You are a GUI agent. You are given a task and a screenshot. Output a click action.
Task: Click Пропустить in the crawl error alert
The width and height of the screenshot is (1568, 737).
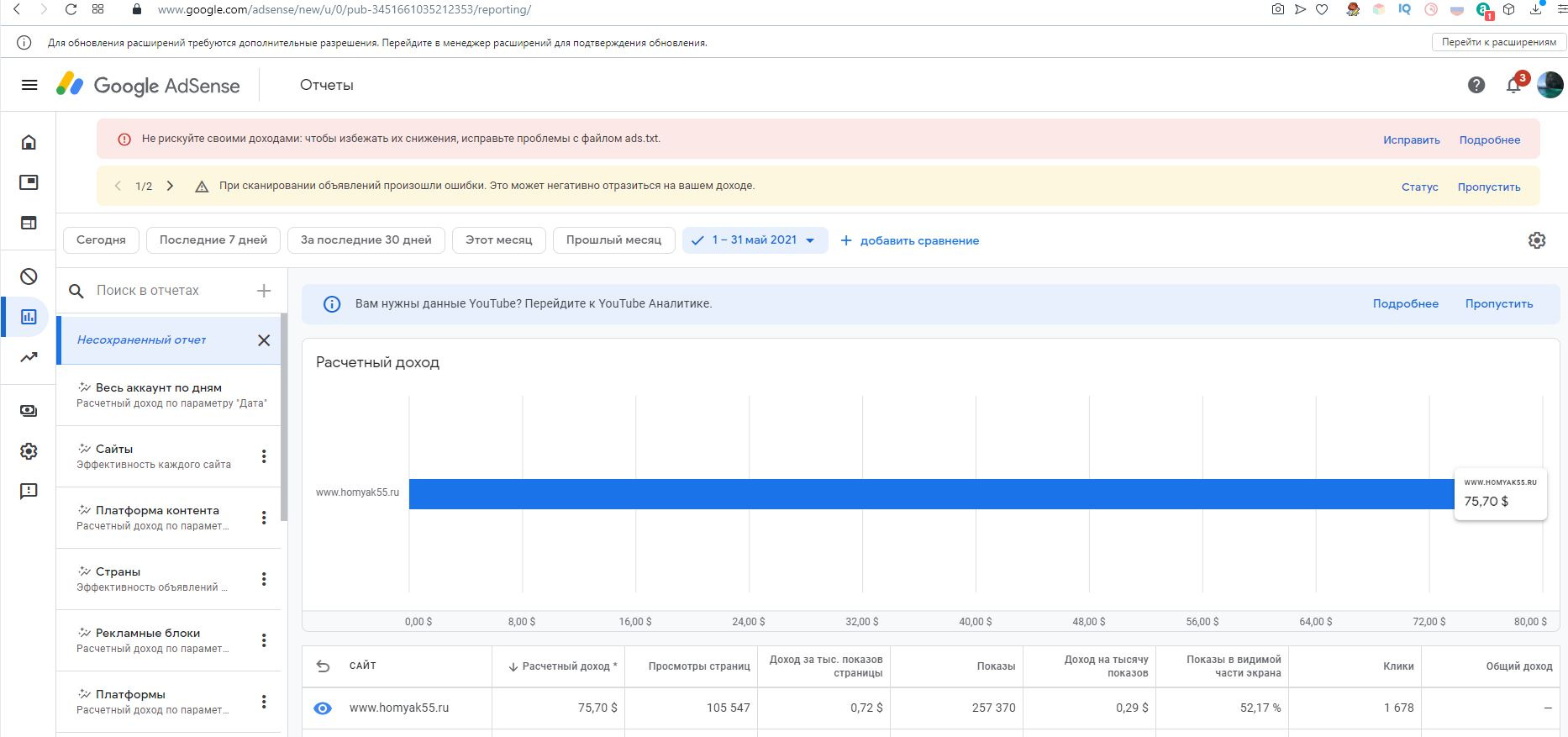click(1489, 187)
